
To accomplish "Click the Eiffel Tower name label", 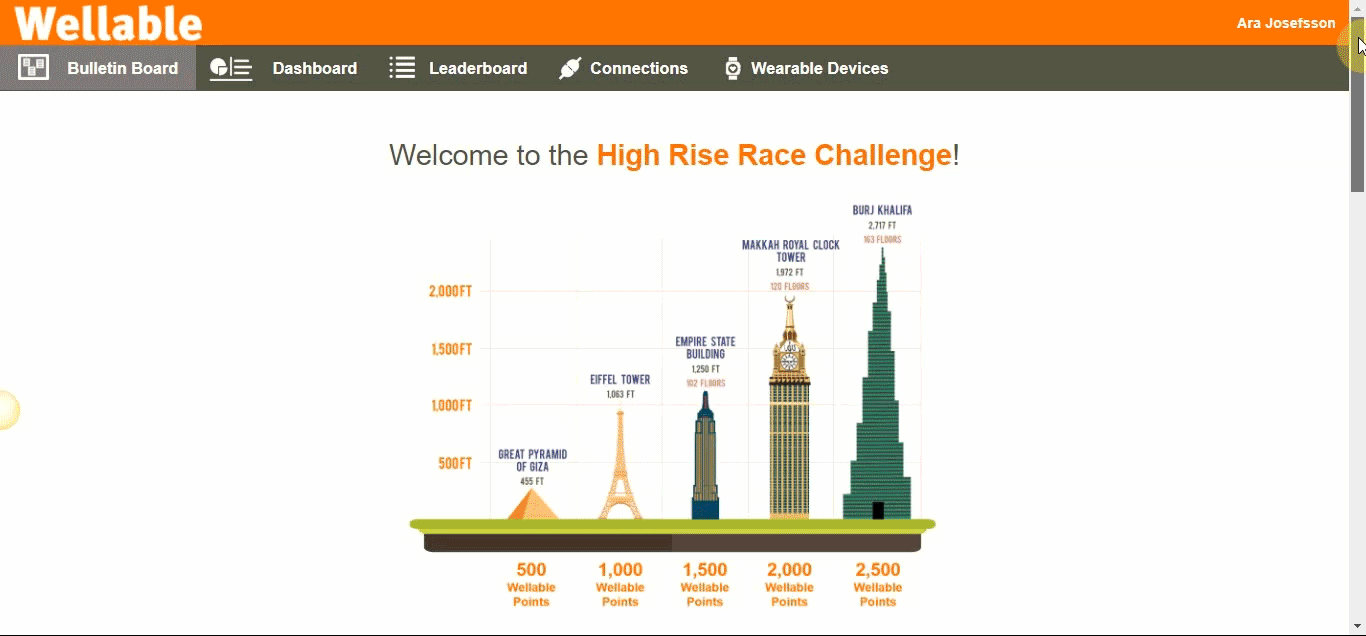I will point(620,380).
